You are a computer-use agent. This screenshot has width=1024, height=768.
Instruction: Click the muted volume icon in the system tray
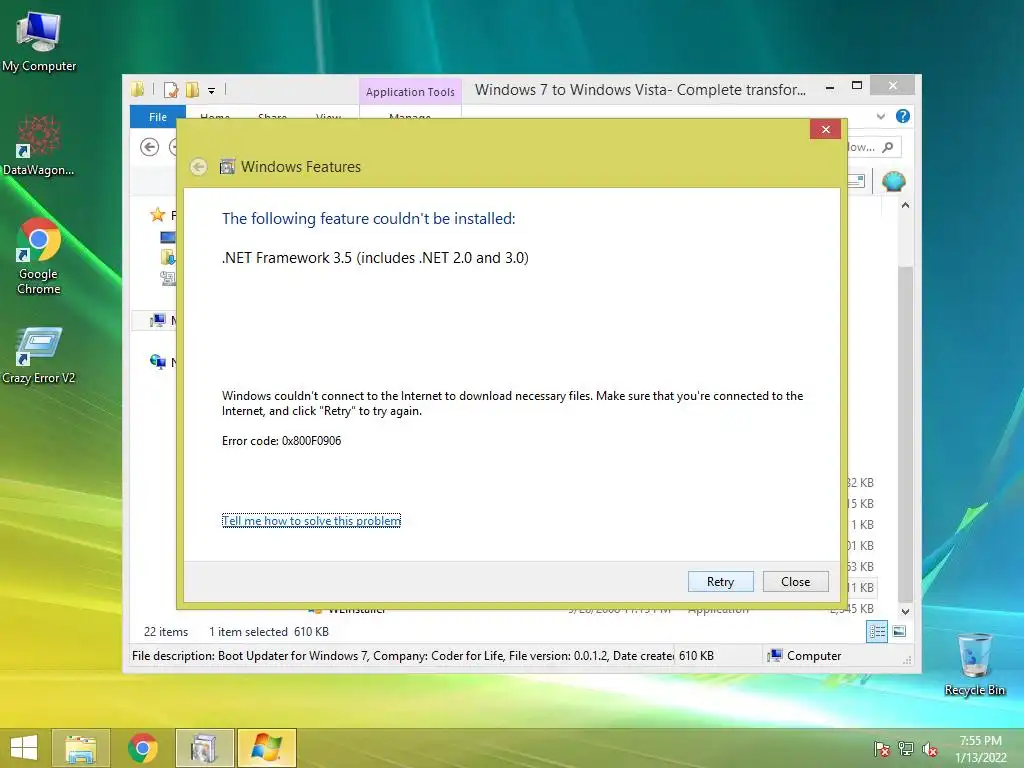(x=929, y=749)
